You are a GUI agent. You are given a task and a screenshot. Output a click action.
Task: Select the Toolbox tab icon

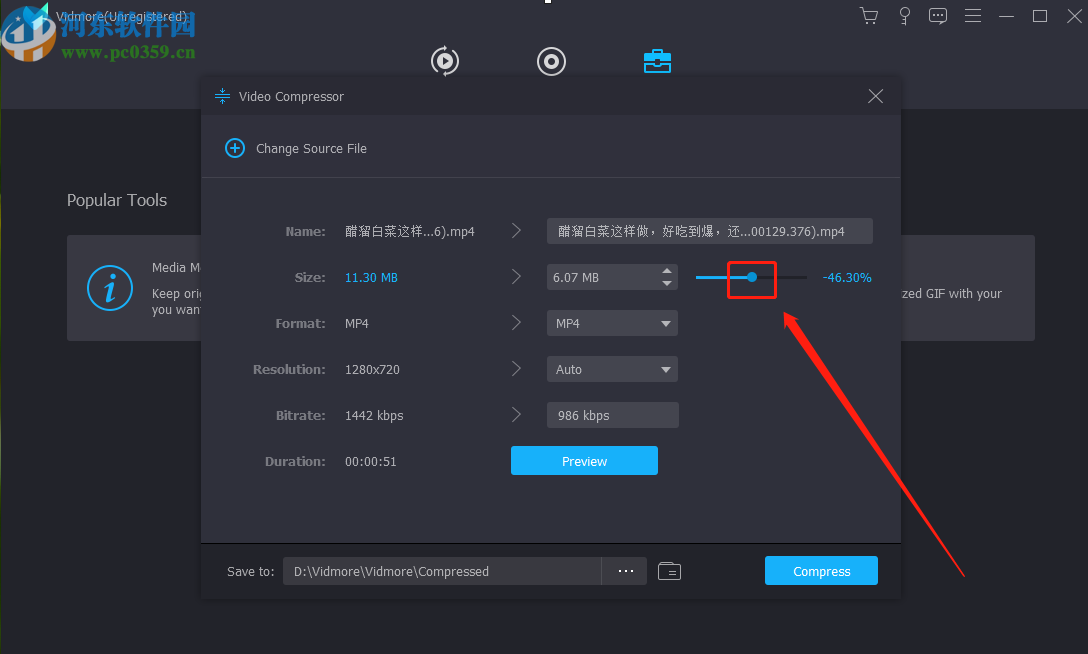pos(657,61)
